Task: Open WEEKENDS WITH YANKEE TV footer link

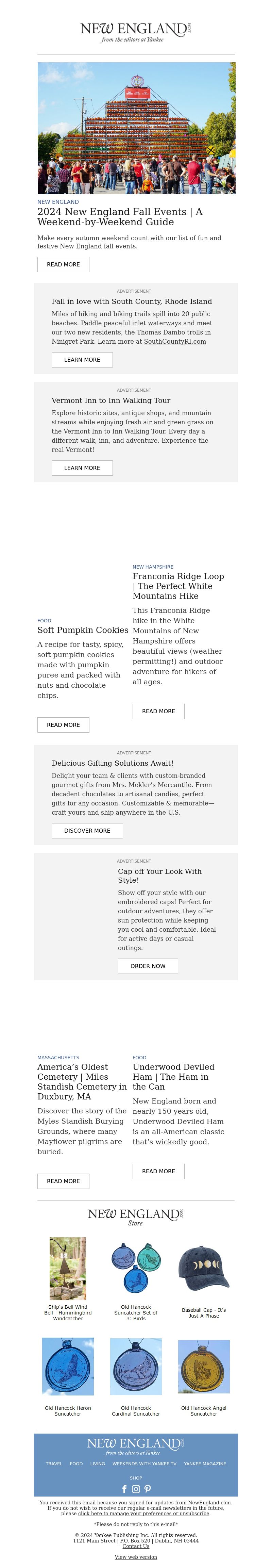Action: [144, 1463]
